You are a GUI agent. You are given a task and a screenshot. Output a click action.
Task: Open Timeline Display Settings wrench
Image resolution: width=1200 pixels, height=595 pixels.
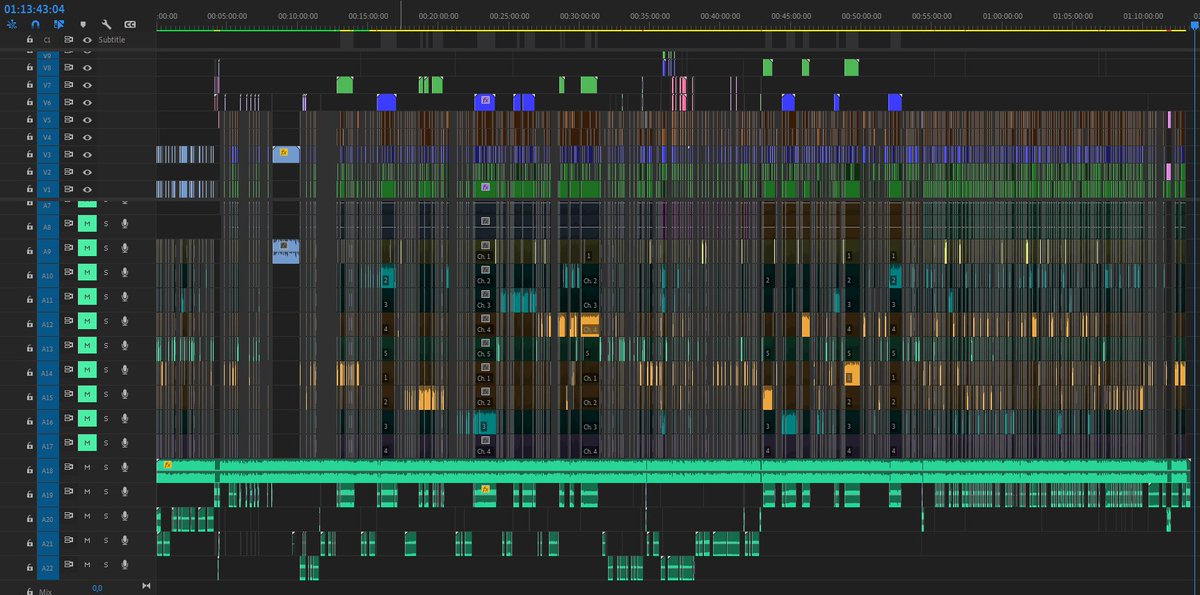[x=106, y=23]
